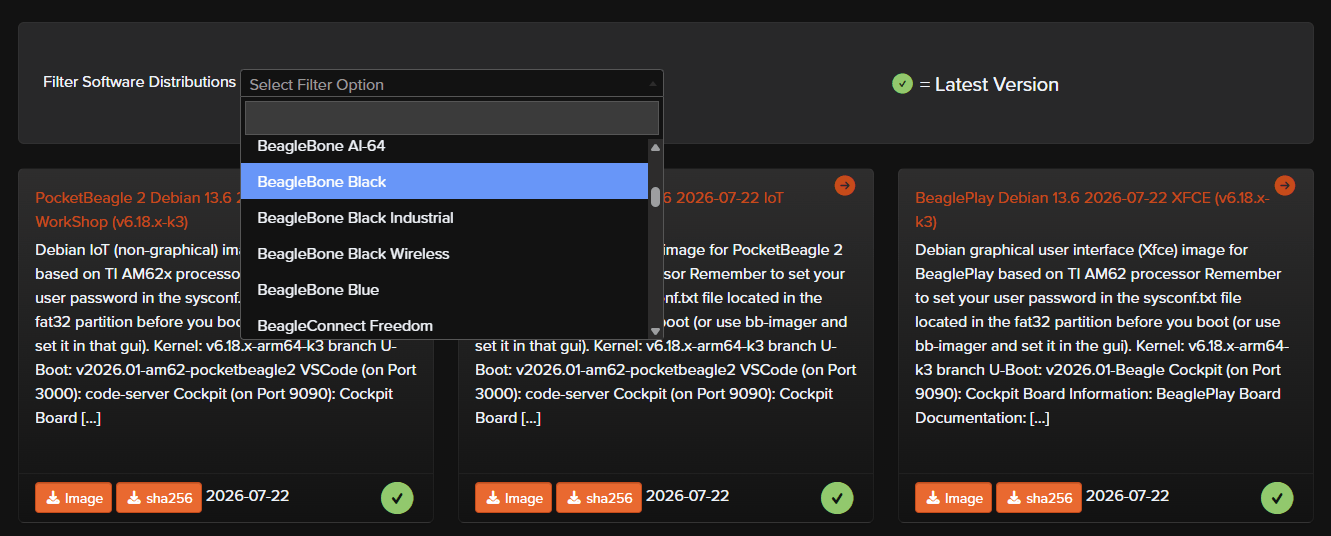This screenshot has width=1331, height=536.
Task: Download sha256 for BeaglePlay XFCE card
Action: tap(1039, 498)
